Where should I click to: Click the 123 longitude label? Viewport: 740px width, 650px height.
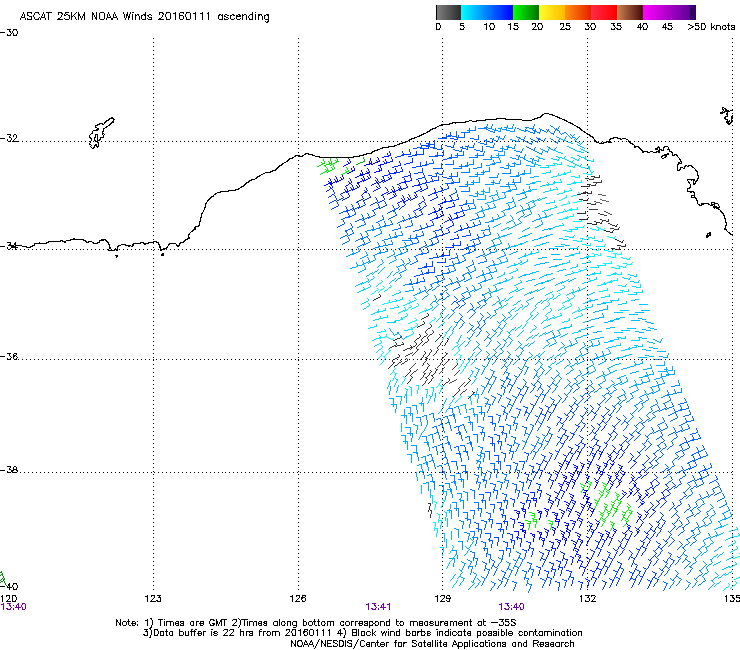153,599
